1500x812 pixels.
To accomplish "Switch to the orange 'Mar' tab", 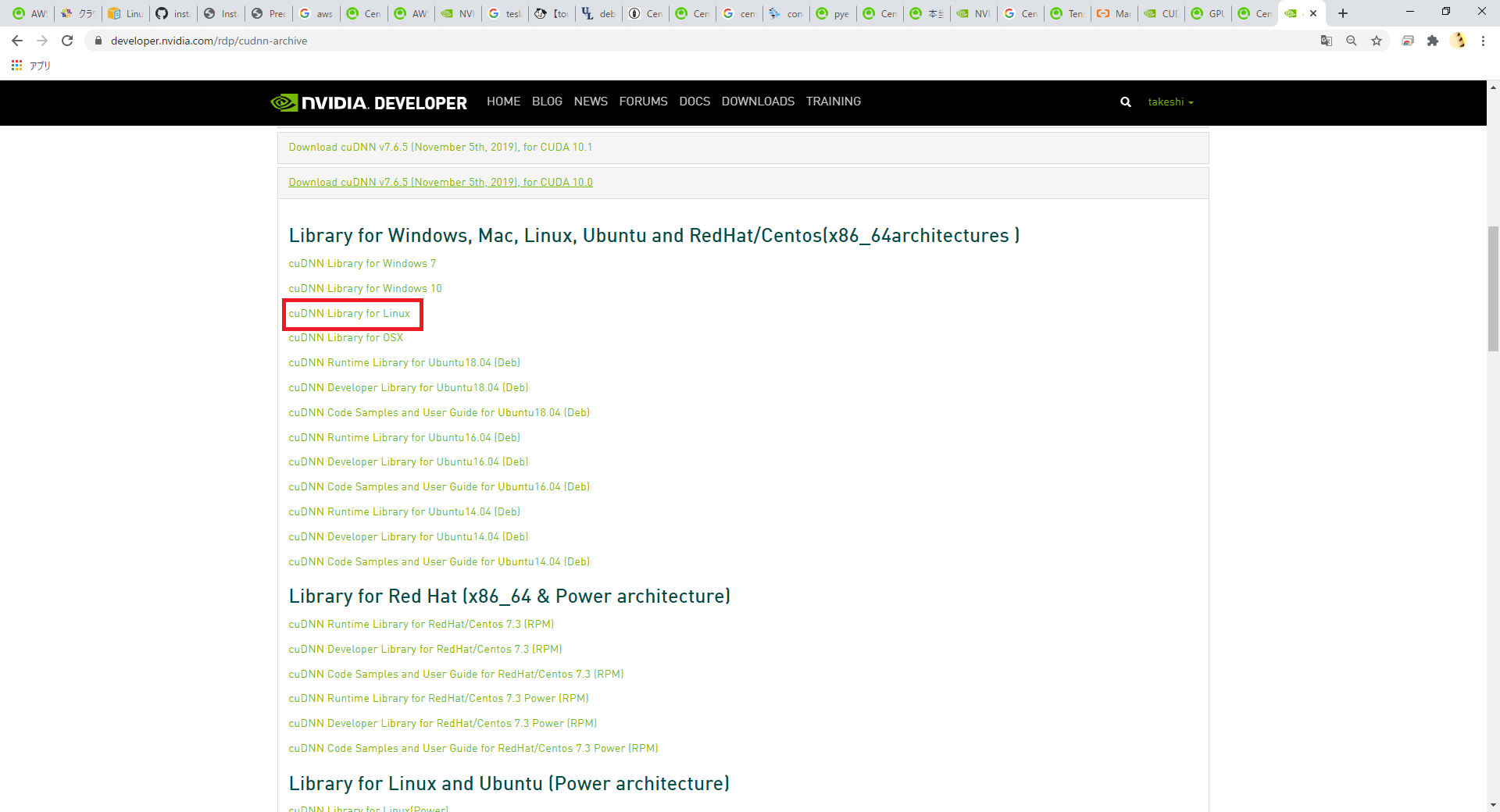I will click(x=1114, y=13).
